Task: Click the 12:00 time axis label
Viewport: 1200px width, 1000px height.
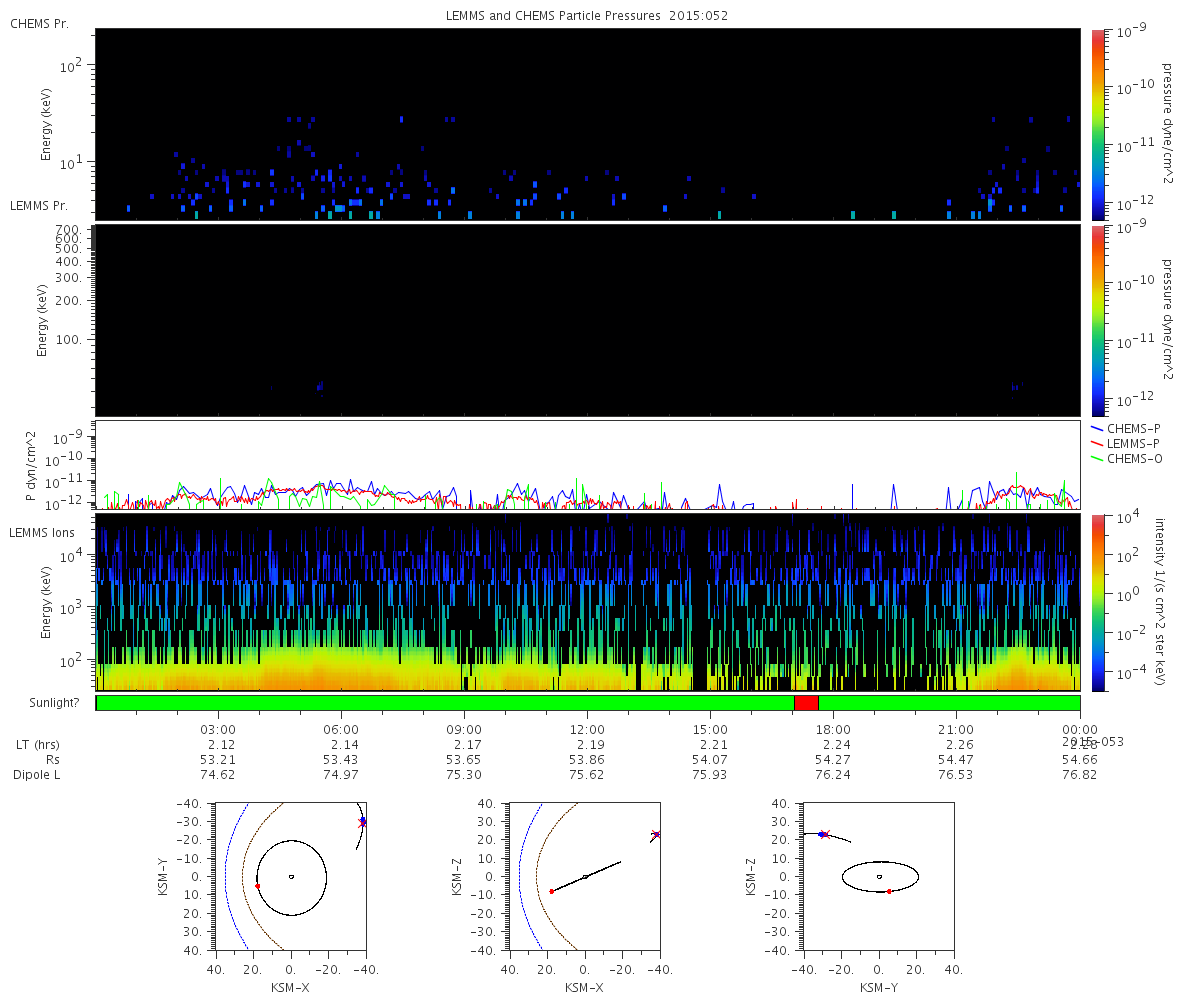Action: pyautogui.click(x=587, y=730)
